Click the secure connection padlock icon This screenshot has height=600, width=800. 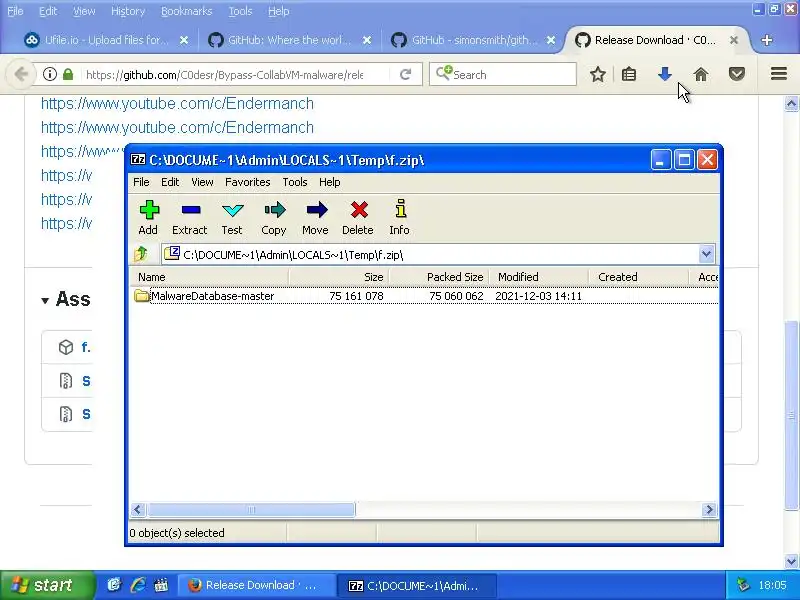click(68, 74)
